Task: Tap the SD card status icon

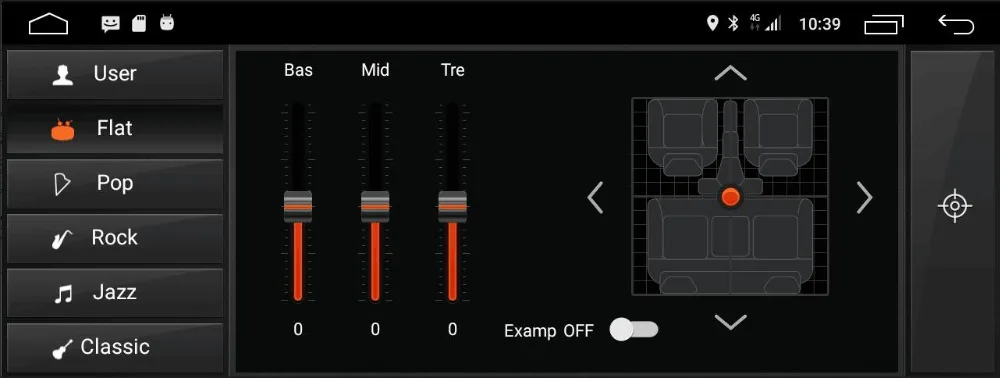Action: pyautogui.click(x=138, y=24)
